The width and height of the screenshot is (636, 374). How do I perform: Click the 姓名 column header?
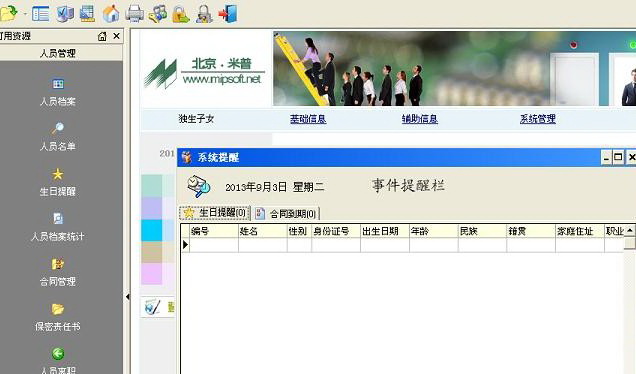click(x=262, y=231)
